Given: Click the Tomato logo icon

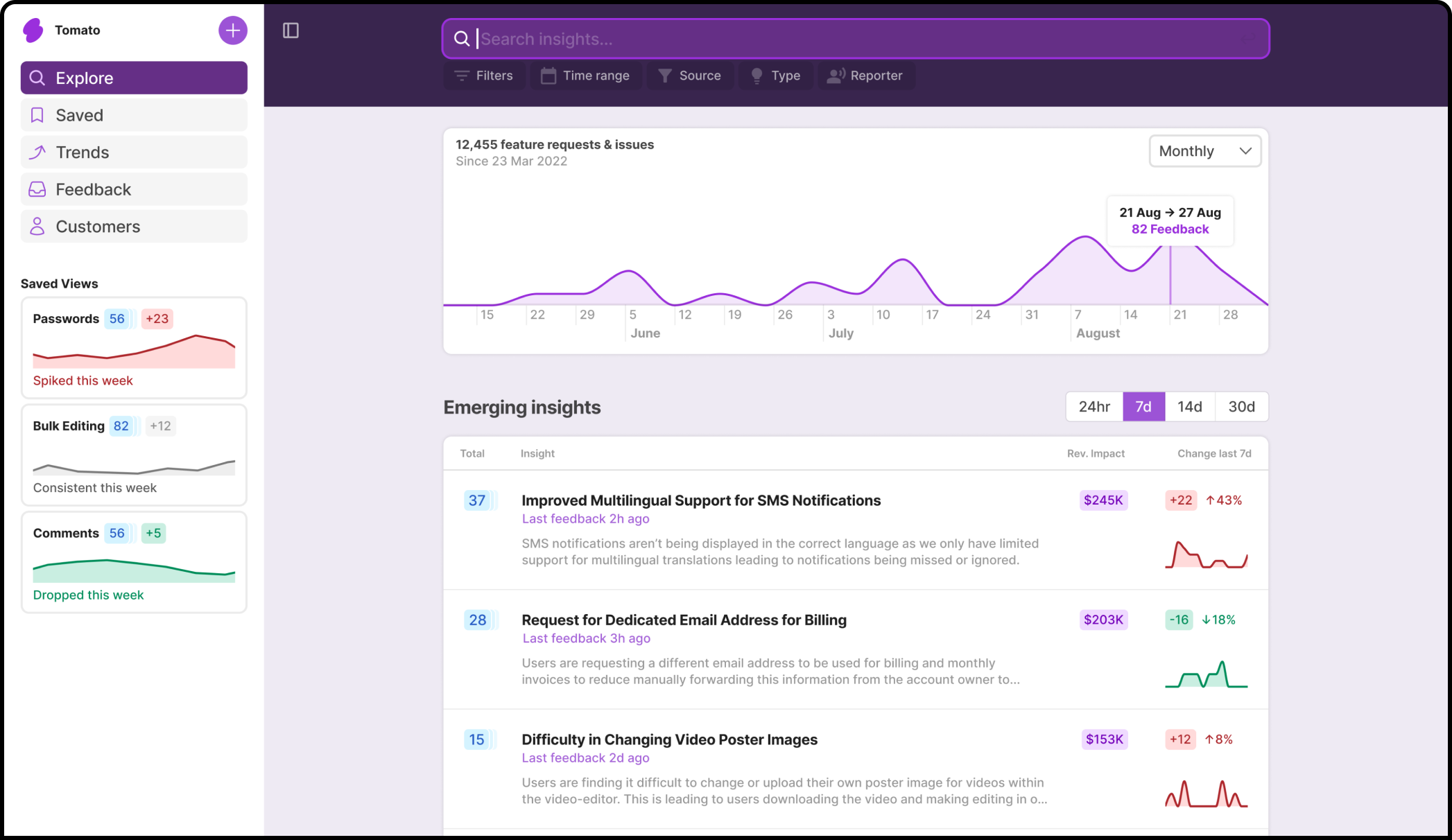Looking at the screenshot, I should [33, 30].
